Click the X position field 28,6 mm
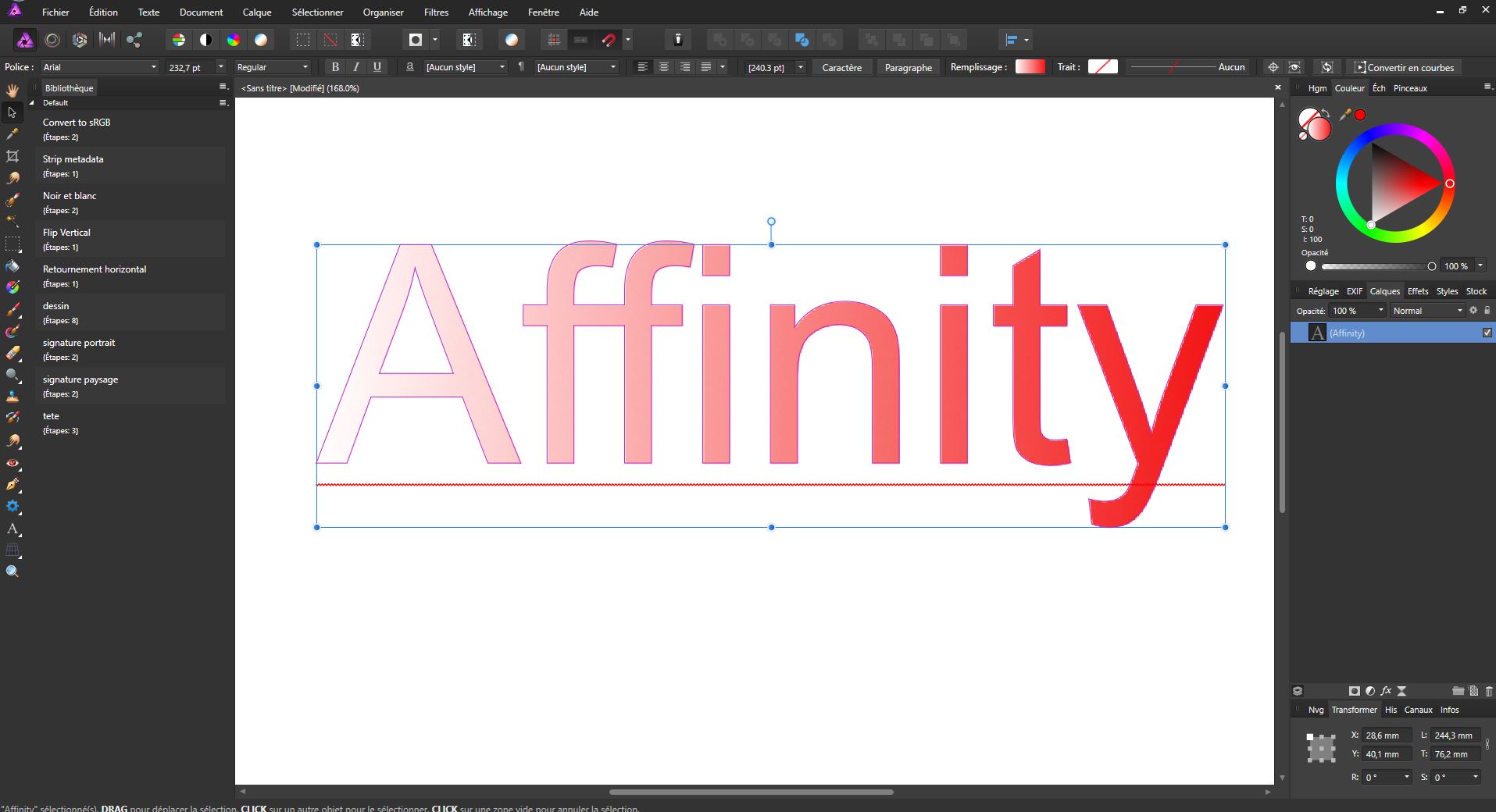The image size is (1496, 812). coord(1387,735)
